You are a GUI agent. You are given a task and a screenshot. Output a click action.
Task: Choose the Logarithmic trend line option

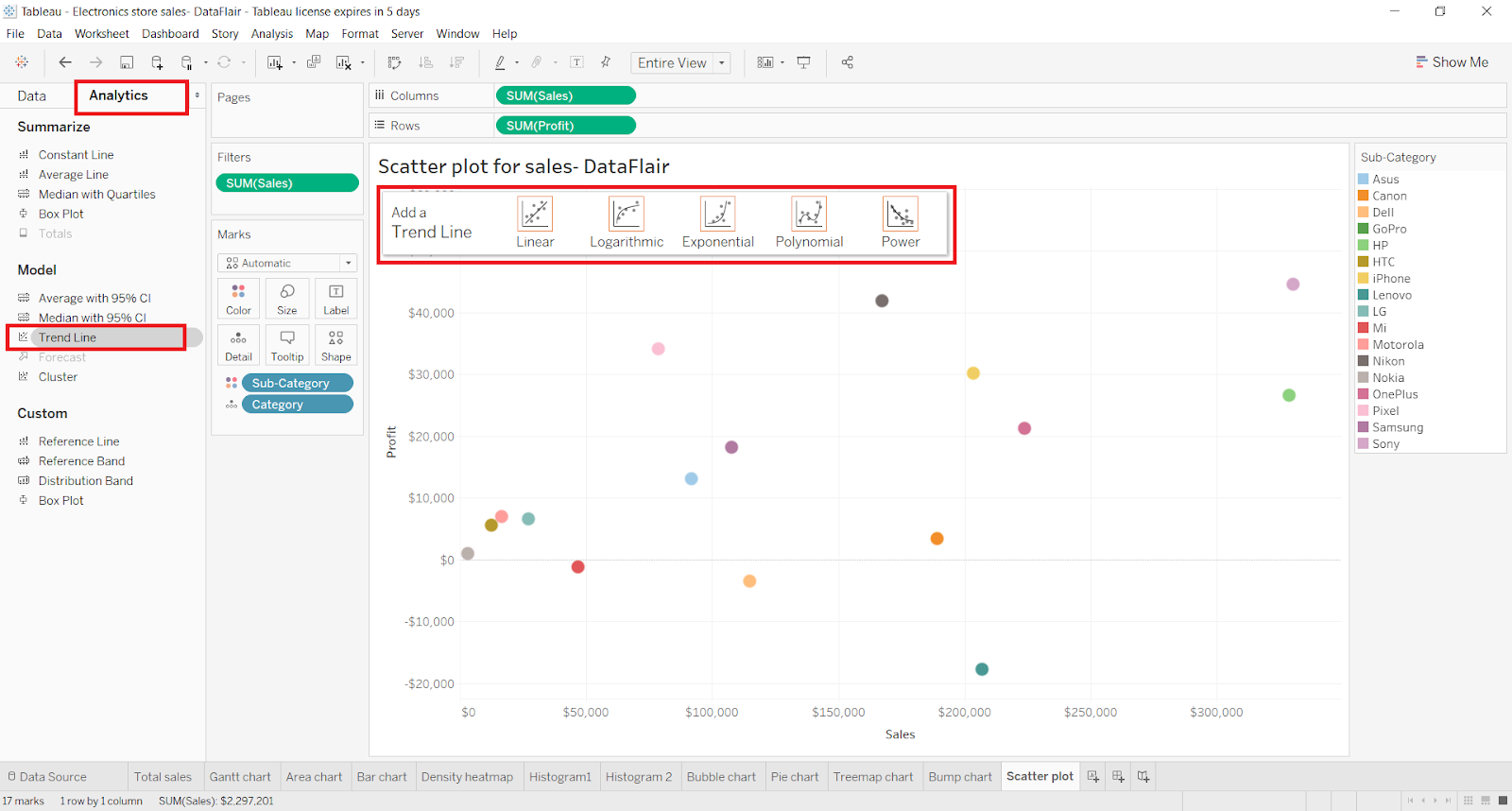(627, 223)
